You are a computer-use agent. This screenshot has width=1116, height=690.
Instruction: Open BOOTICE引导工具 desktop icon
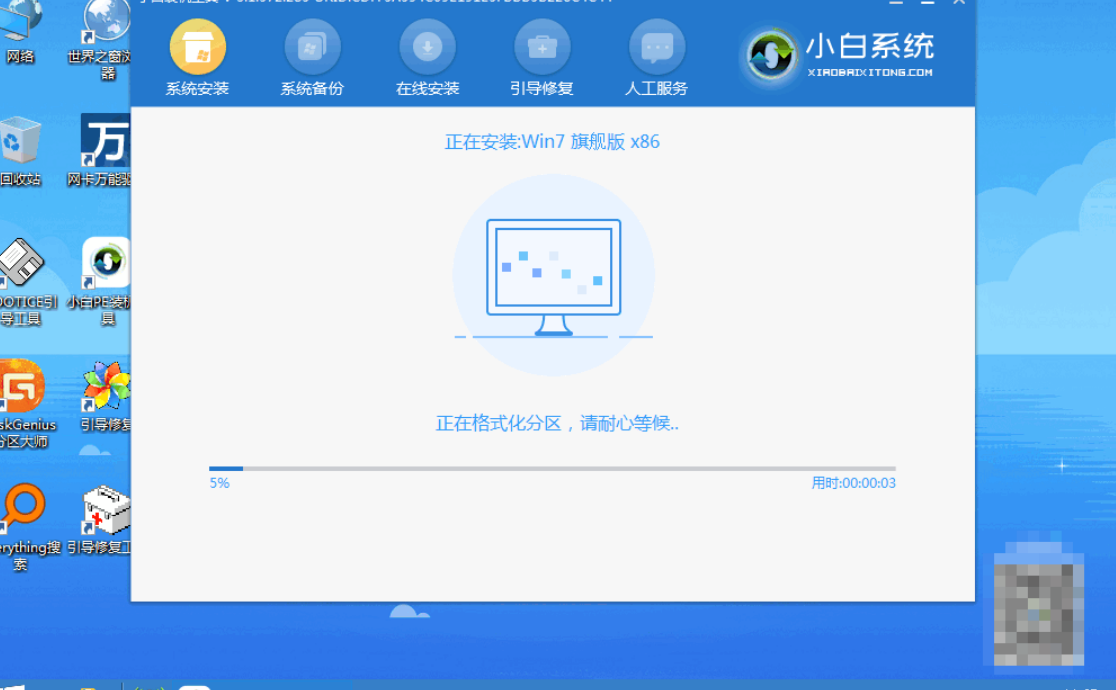tap(25, 282)
